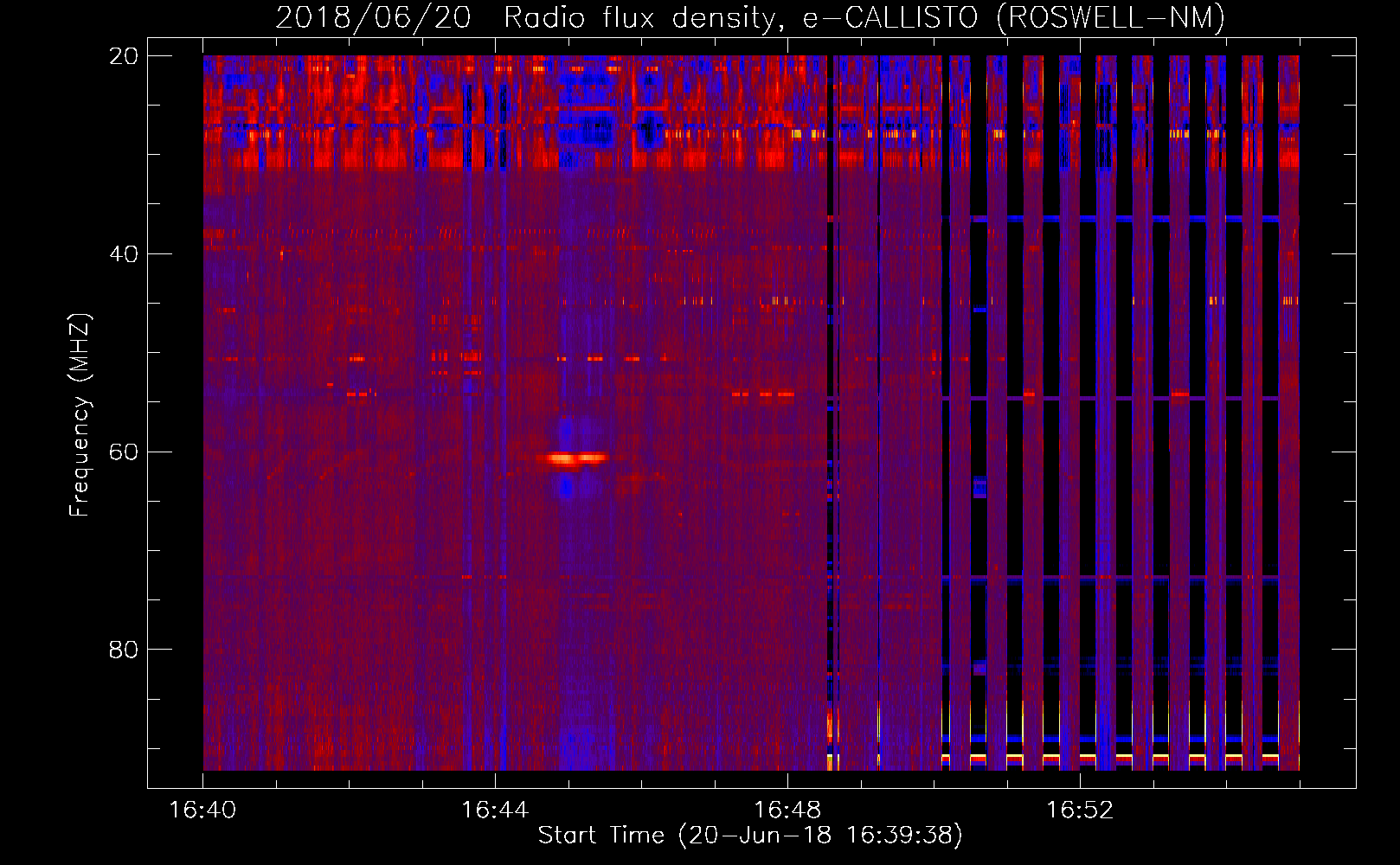Viewport: 1400px width, 865px height.
Task: Select the 16:48 time tick label
Action: [x=787, y=811]
